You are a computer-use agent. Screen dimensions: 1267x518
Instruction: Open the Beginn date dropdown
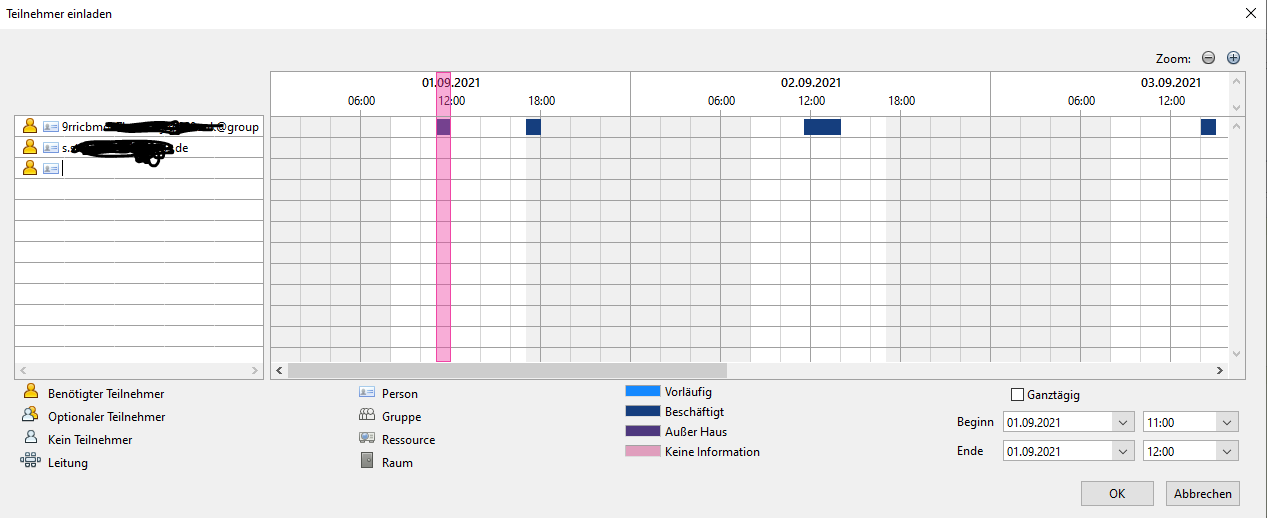click(1125, 422)
